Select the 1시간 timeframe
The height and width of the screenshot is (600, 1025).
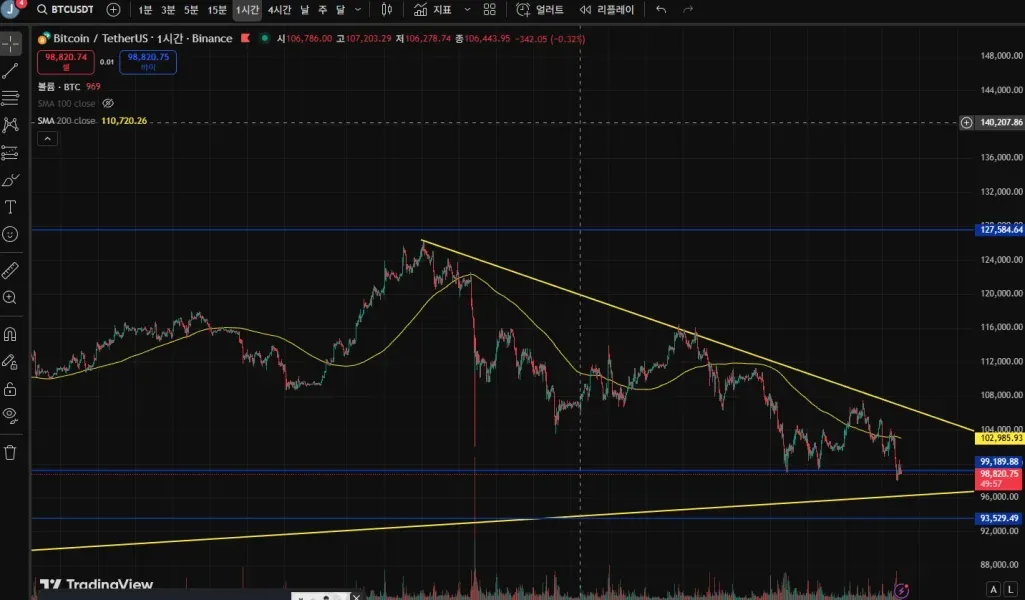247,10
